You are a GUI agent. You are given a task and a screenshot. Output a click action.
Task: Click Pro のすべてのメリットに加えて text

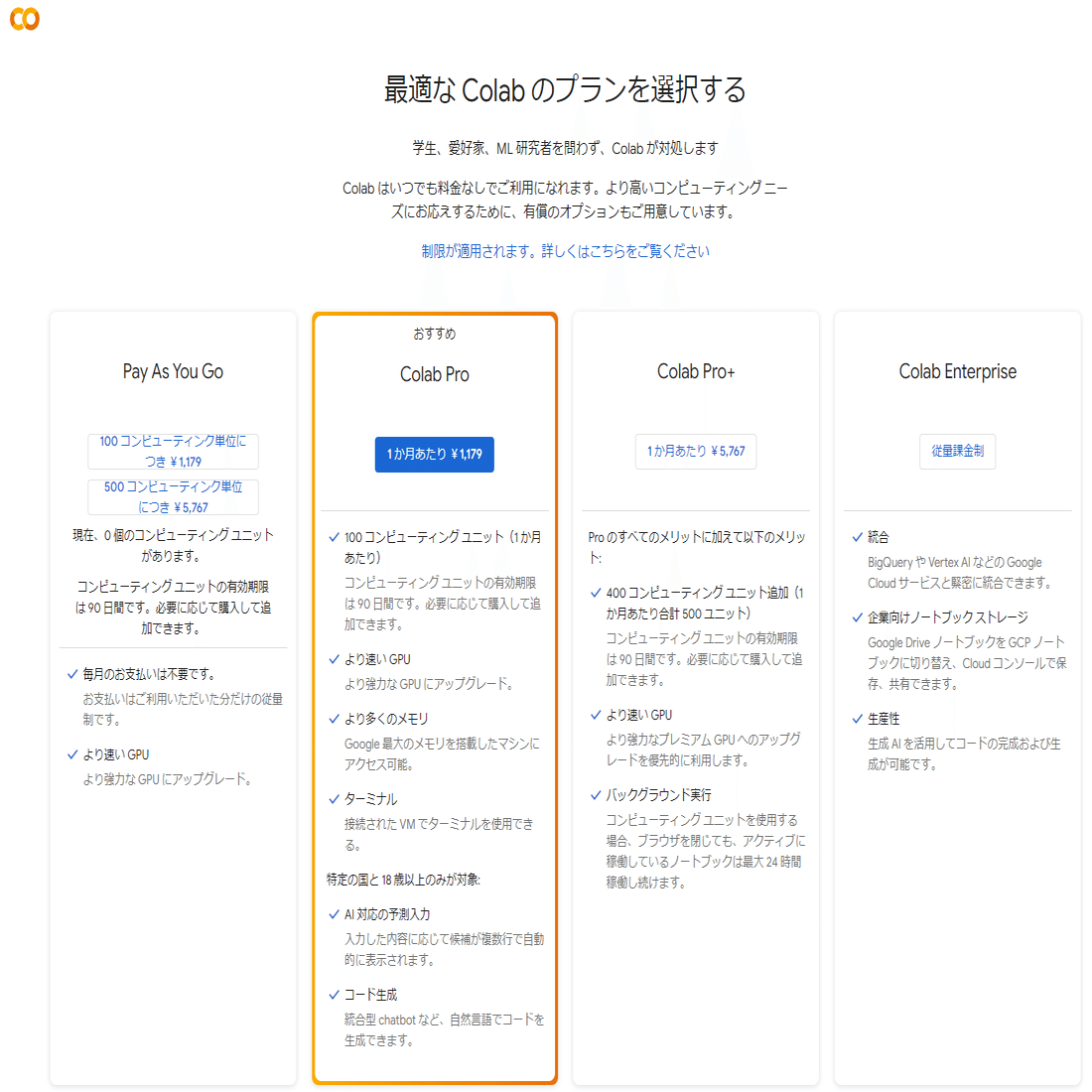coord(697,547)
